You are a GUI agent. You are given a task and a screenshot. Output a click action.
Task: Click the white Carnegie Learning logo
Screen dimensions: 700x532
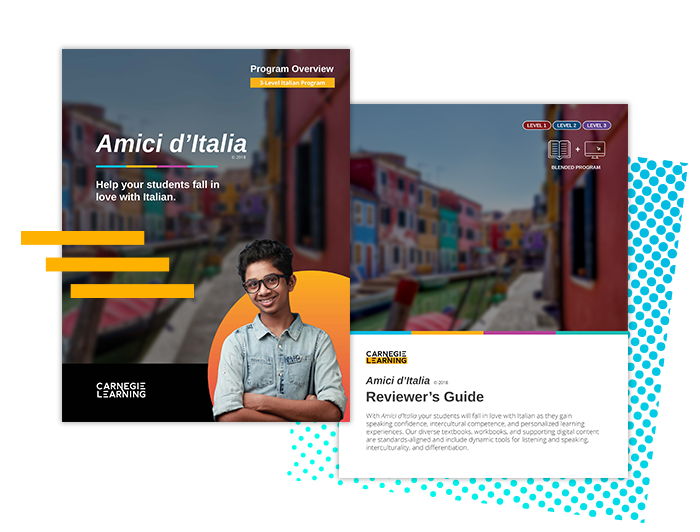[x=121, y=390]
